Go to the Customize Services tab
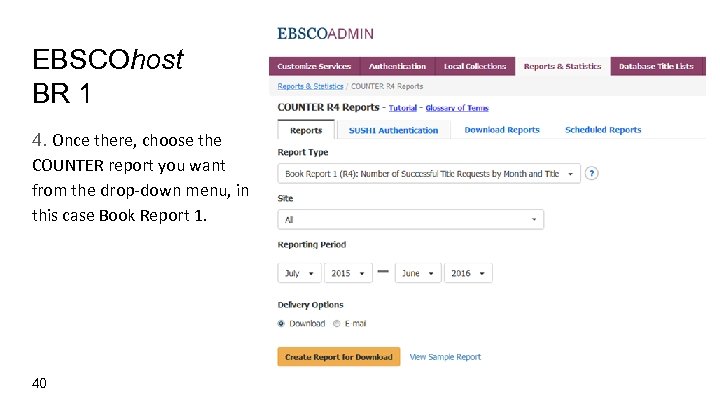The height and width of the screenshot is (405, 720). (x=314, y=66)
